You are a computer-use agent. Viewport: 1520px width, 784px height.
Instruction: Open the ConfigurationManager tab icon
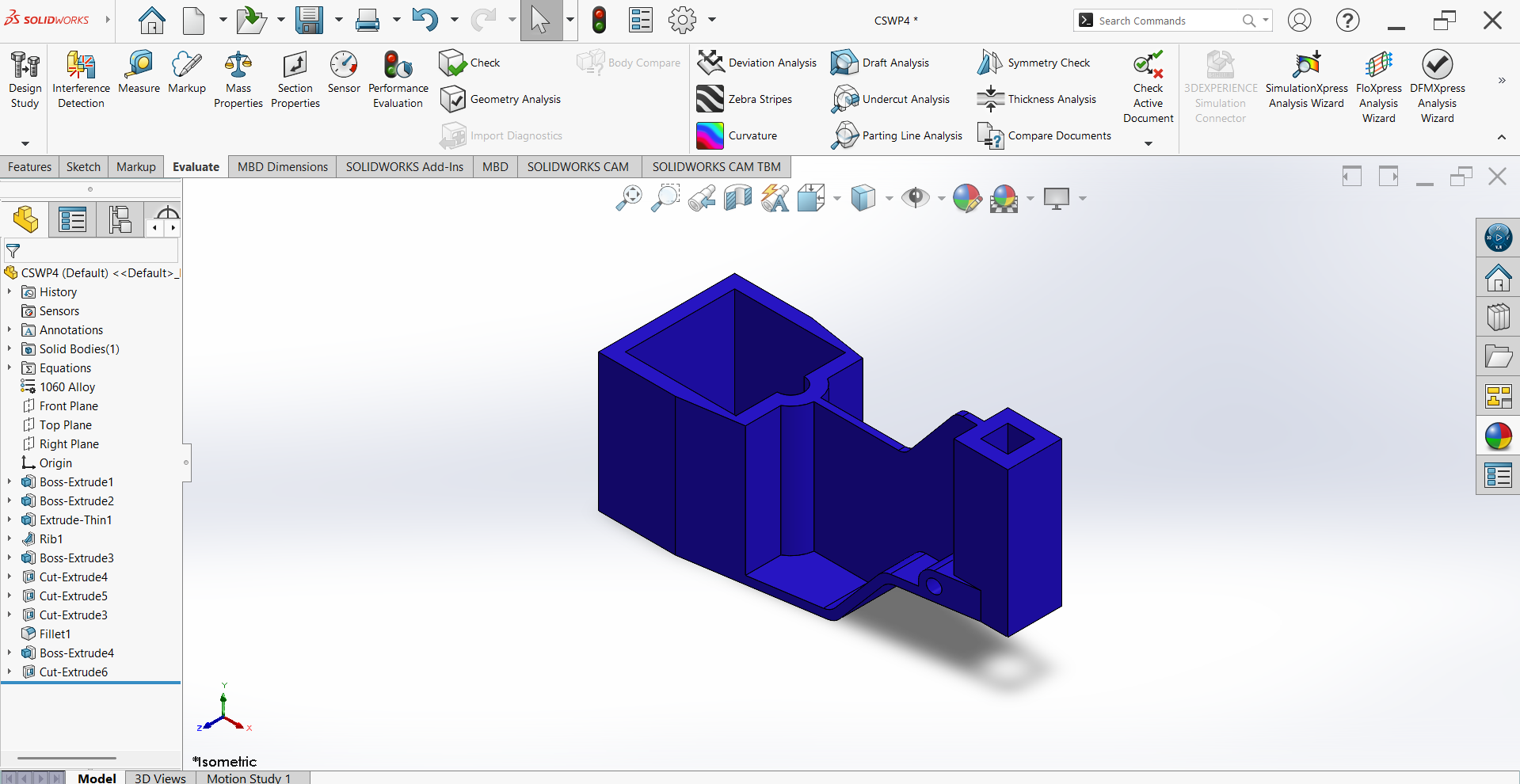point(120,219)
